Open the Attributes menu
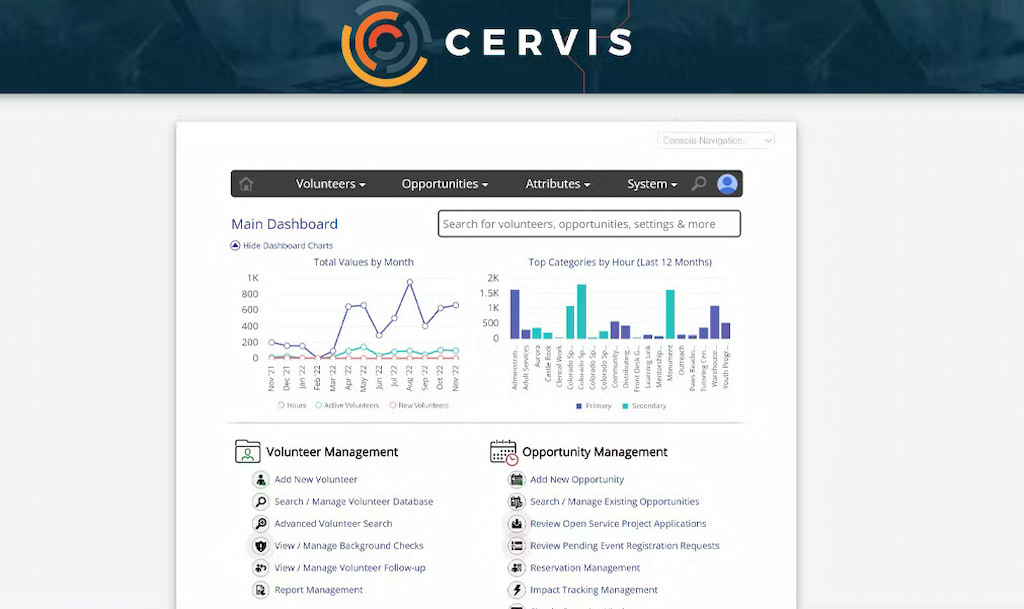Viewport: 1024px width, 609px height. pos(558,184)
